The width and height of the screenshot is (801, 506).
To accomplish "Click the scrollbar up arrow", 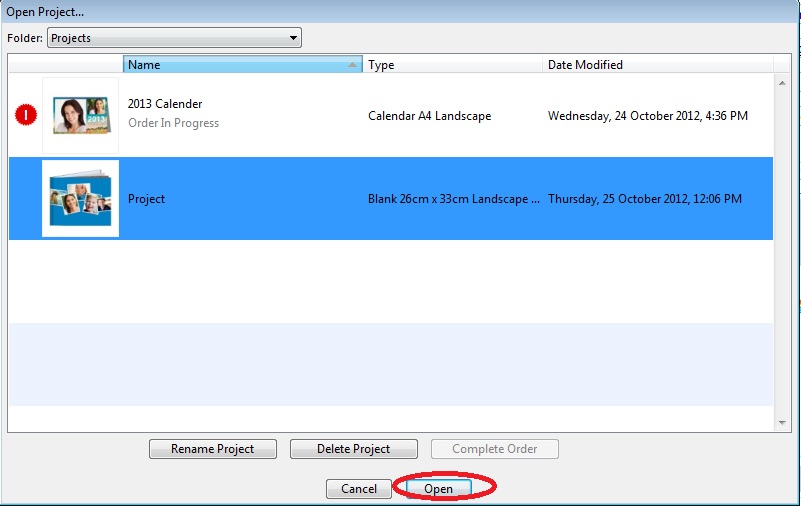I will click(x=782, y=83).
